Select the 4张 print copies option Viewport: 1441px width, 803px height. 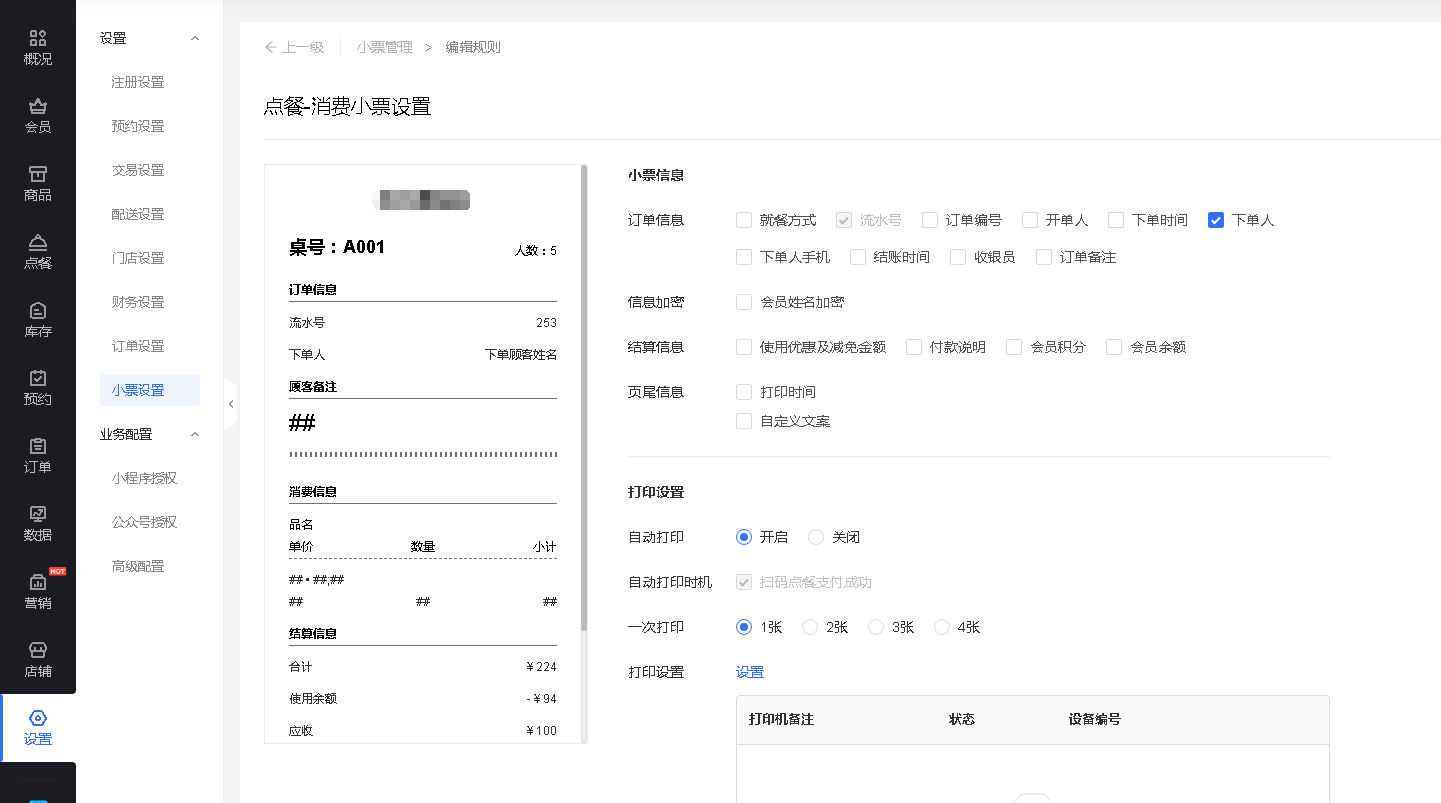942,627
